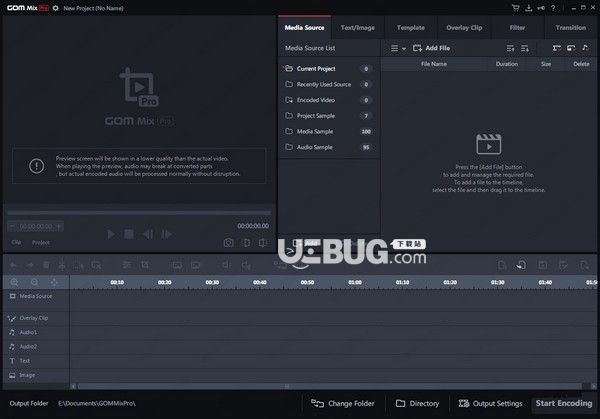Click the fit timeline to window icon
Image resolution: width=600 pixels, height=419 pixels.
tap(54, 282)
